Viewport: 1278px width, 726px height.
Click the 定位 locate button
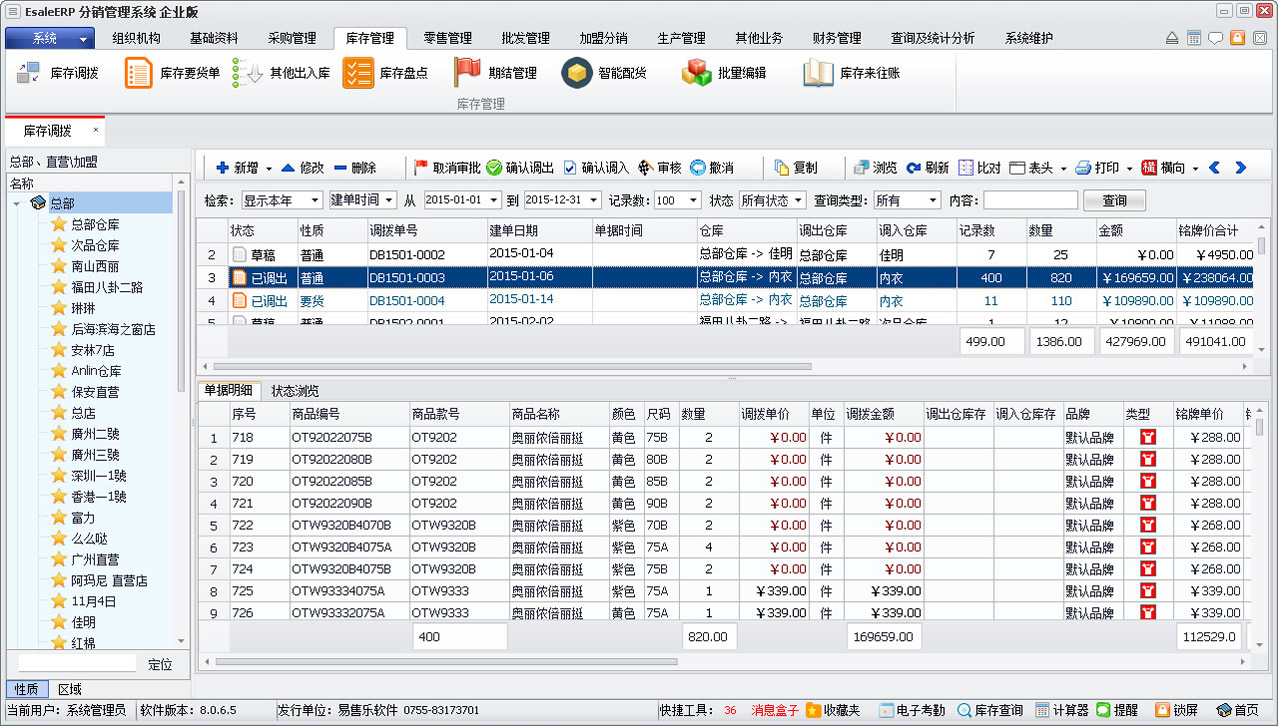pyautogui.click(x=160, y=664)
